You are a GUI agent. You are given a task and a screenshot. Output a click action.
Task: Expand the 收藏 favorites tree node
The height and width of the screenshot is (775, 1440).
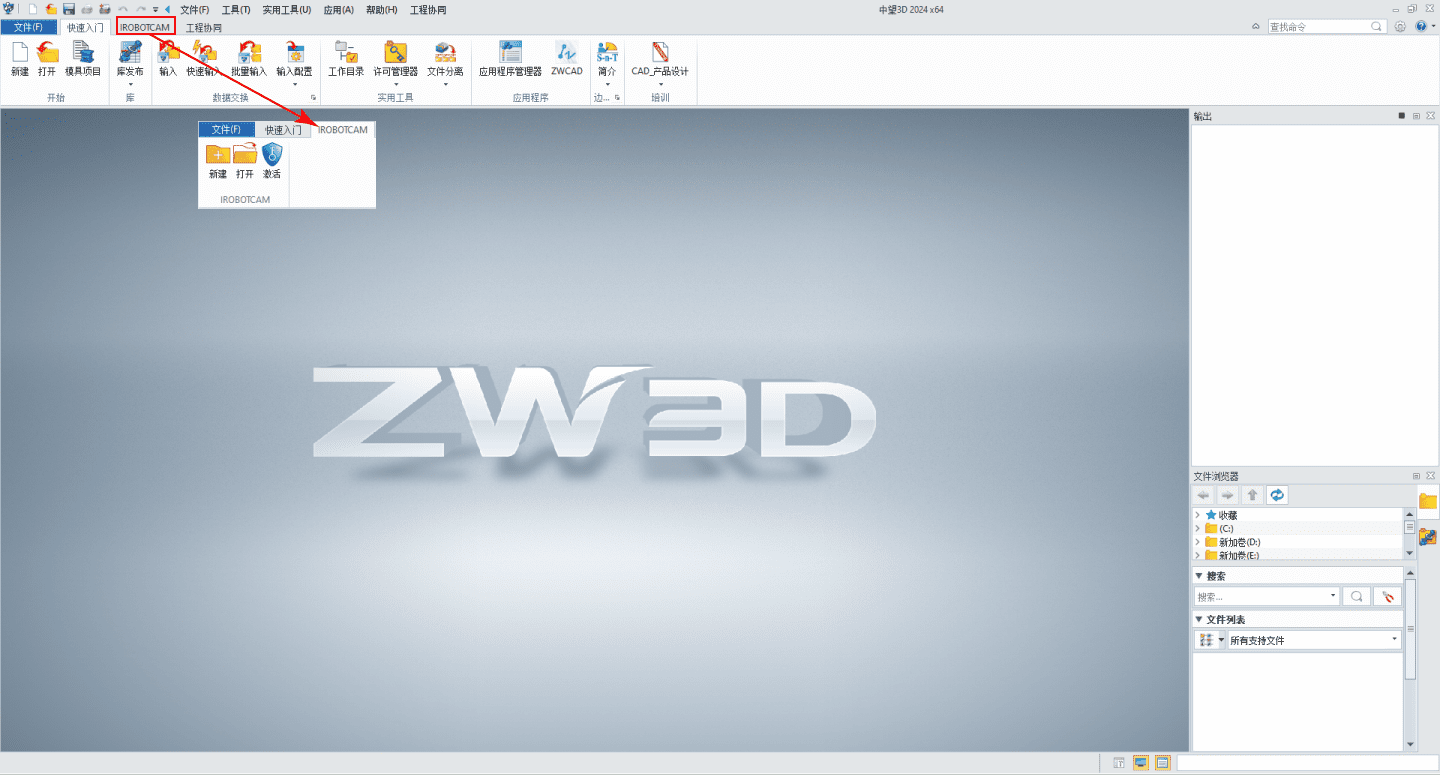[1198, 515]
